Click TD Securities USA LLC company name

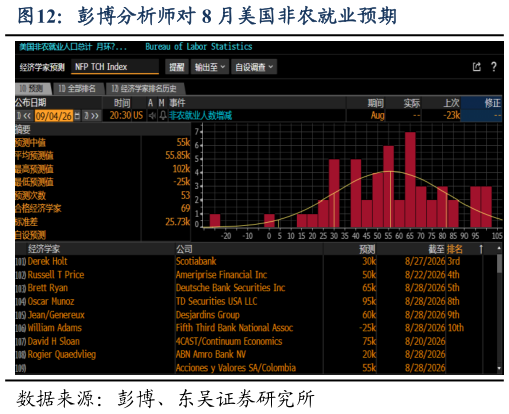click(216, 301)
